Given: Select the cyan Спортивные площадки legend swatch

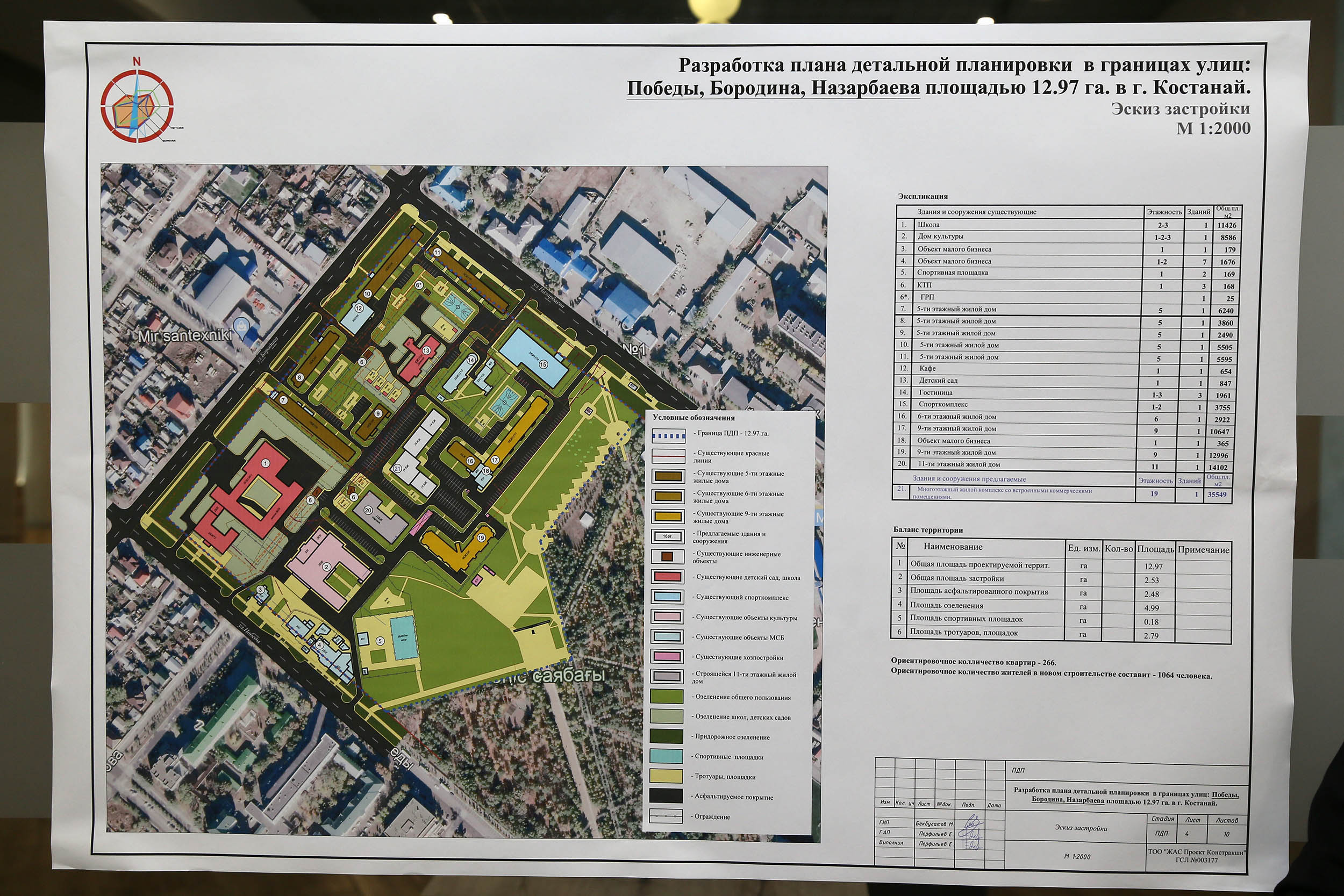Looking at the screenshot, I should pyautogui.click(x=666, y=756).
